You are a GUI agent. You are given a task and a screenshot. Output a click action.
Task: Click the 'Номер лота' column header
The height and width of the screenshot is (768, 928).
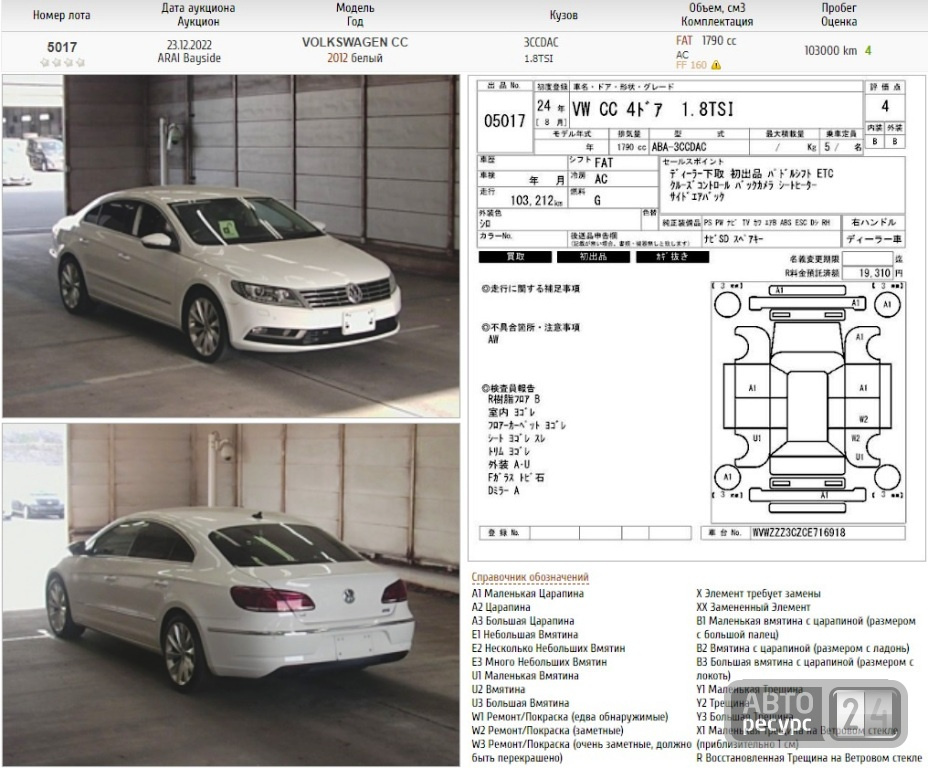pyautogui.click(x=62, y=15)
